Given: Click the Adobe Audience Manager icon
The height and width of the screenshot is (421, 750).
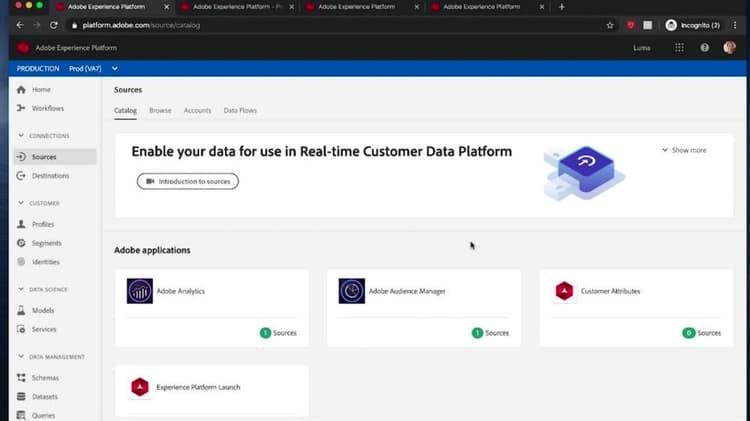Looking at the screenshot, I should click(x=351, y=291).
